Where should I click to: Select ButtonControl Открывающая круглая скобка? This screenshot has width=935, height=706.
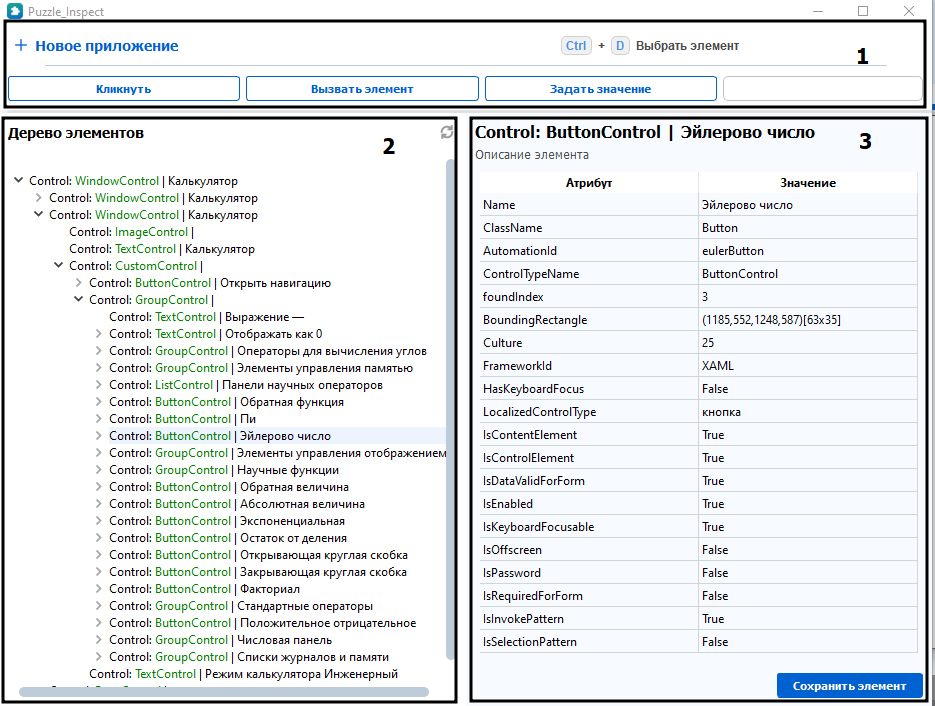[258, 555]
